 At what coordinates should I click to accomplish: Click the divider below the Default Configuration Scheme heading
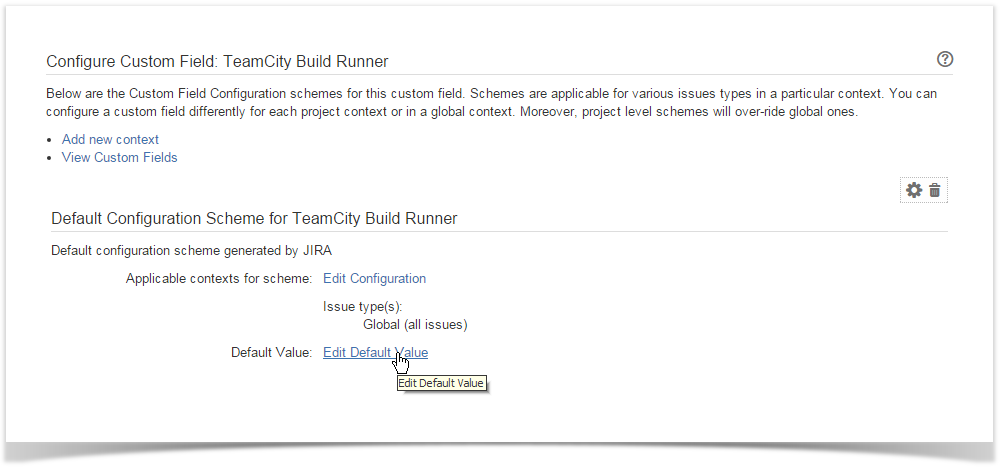[500, 232]
